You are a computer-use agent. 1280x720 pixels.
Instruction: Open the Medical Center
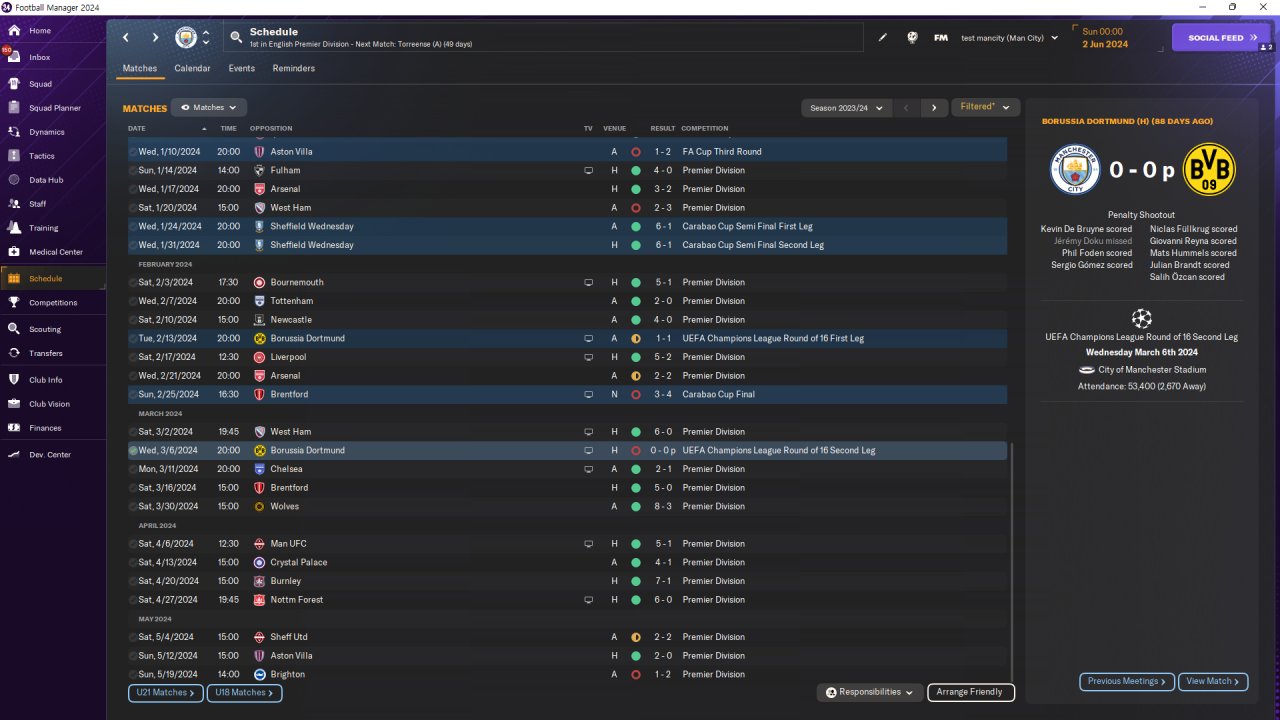(x=55, y=252)
